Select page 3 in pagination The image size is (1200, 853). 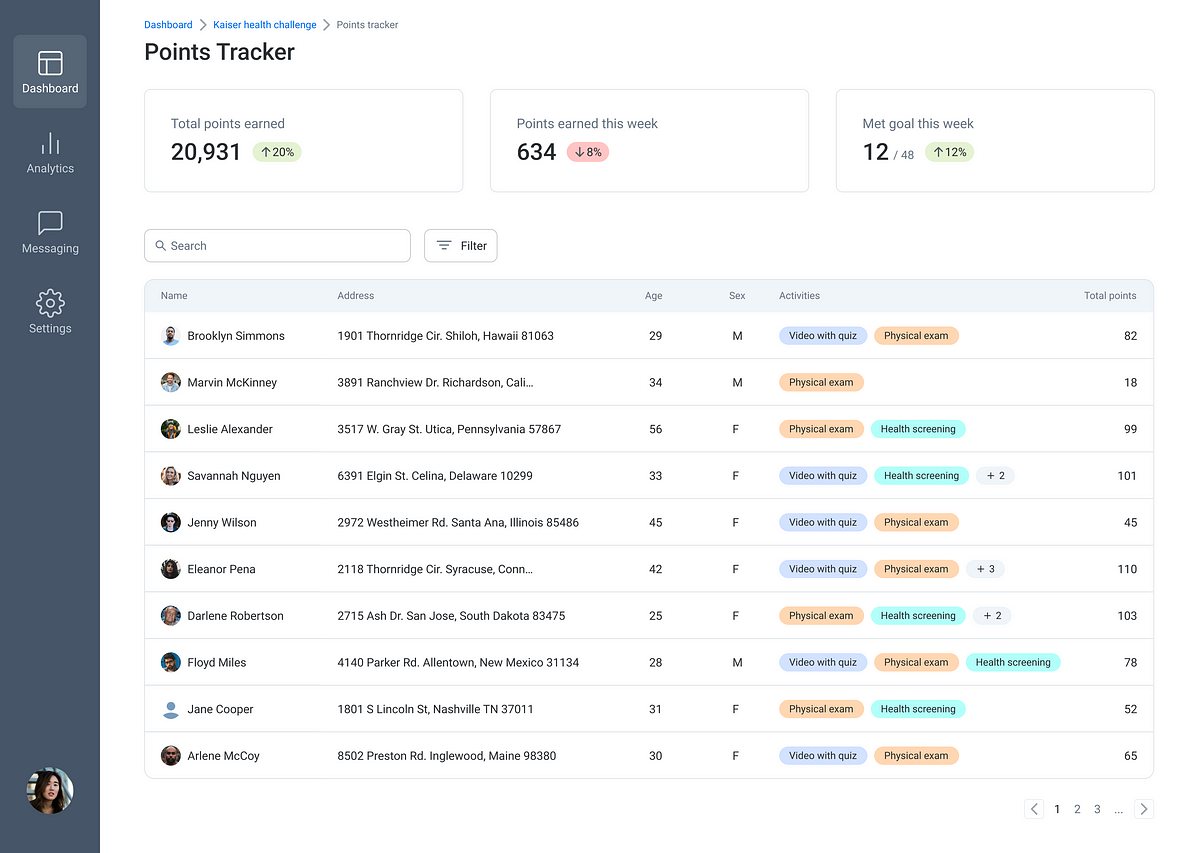tap(1097, 809)
